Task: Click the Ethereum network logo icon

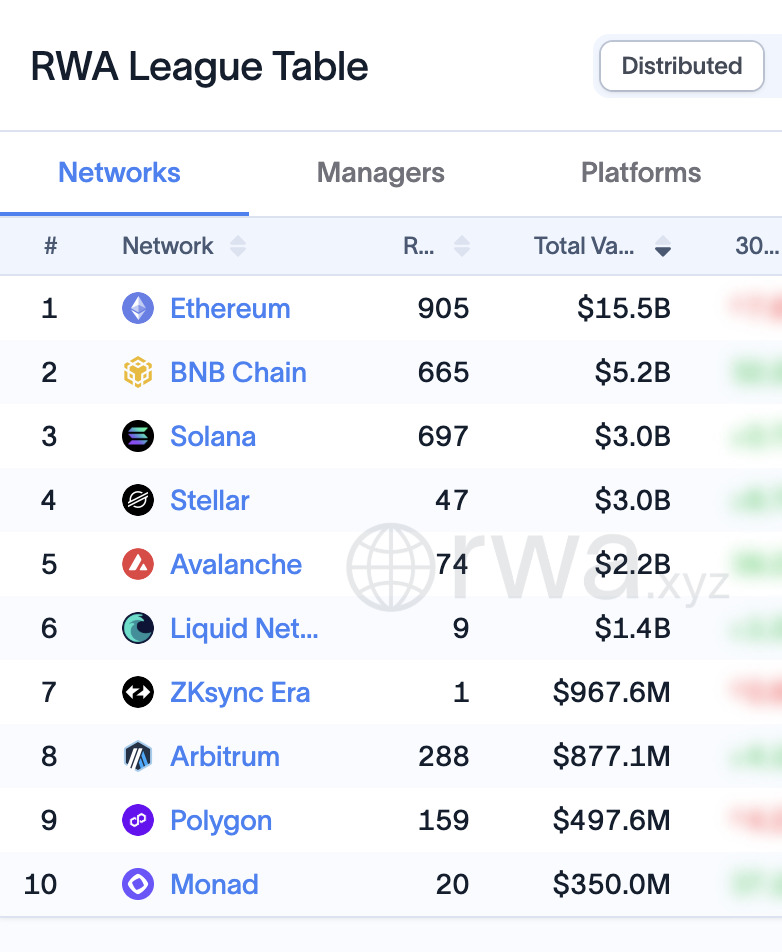Action: pos(138,308)
